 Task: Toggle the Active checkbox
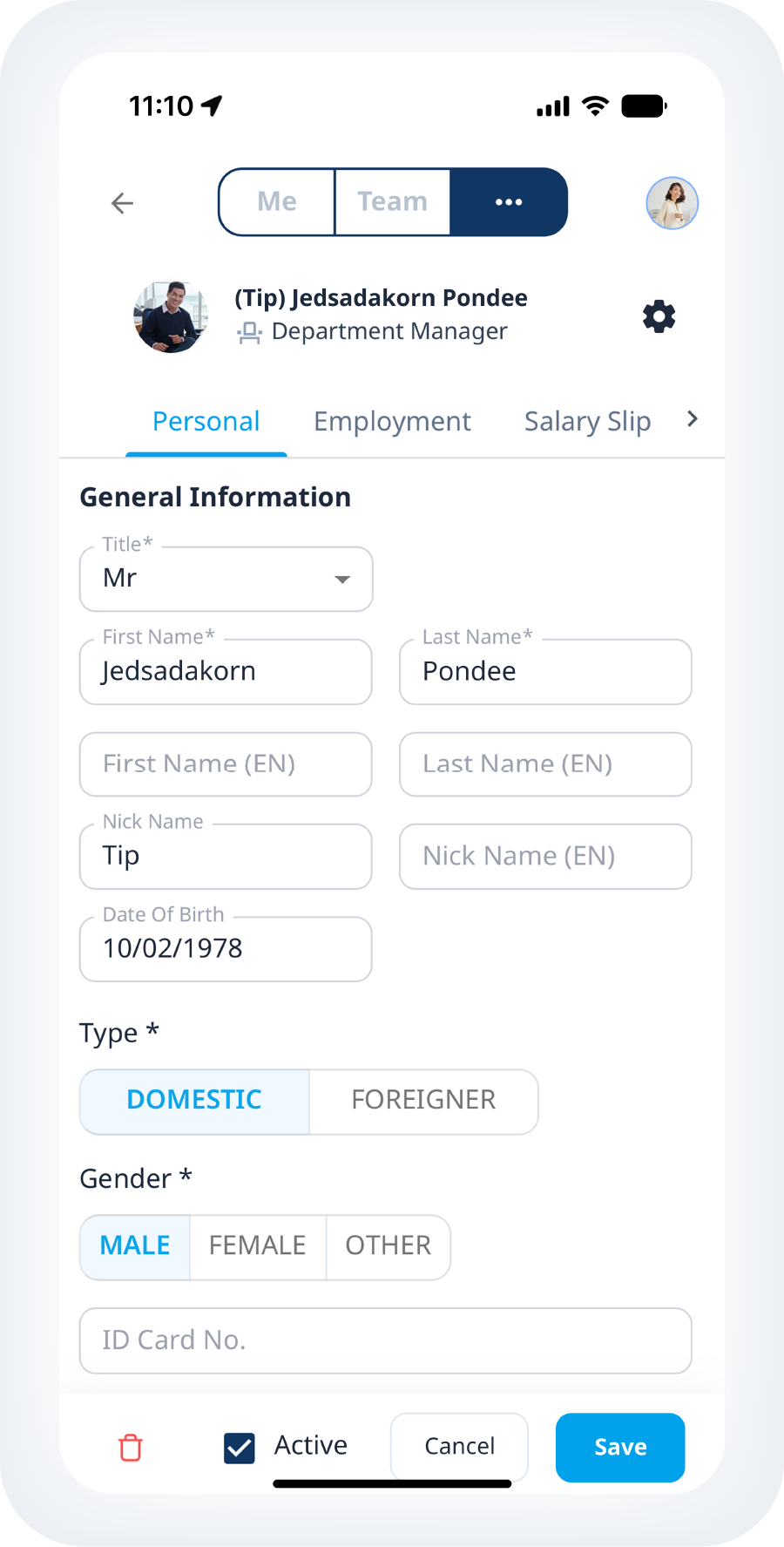(240, 1448)
